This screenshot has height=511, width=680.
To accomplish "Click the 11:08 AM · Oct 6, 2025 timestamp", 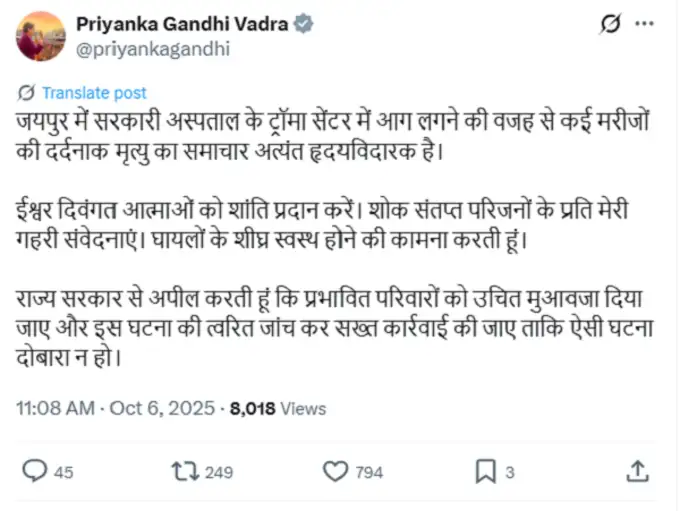I will (x=115, y=408).
